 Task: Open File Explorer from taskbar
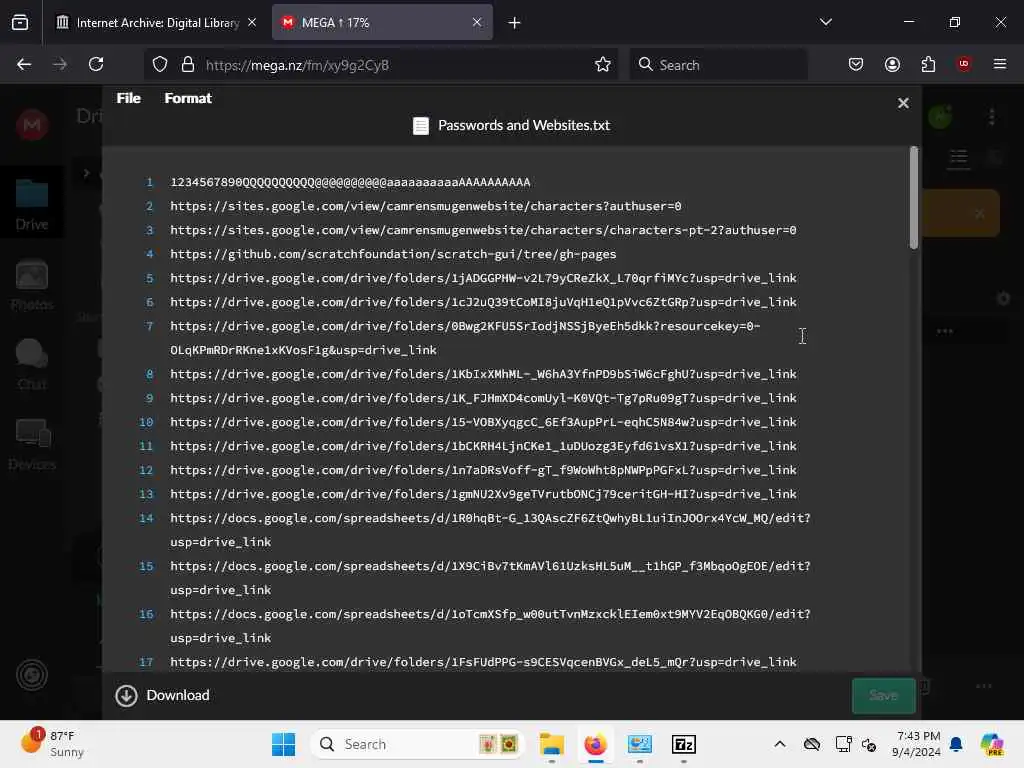click(x=551, y=744)
